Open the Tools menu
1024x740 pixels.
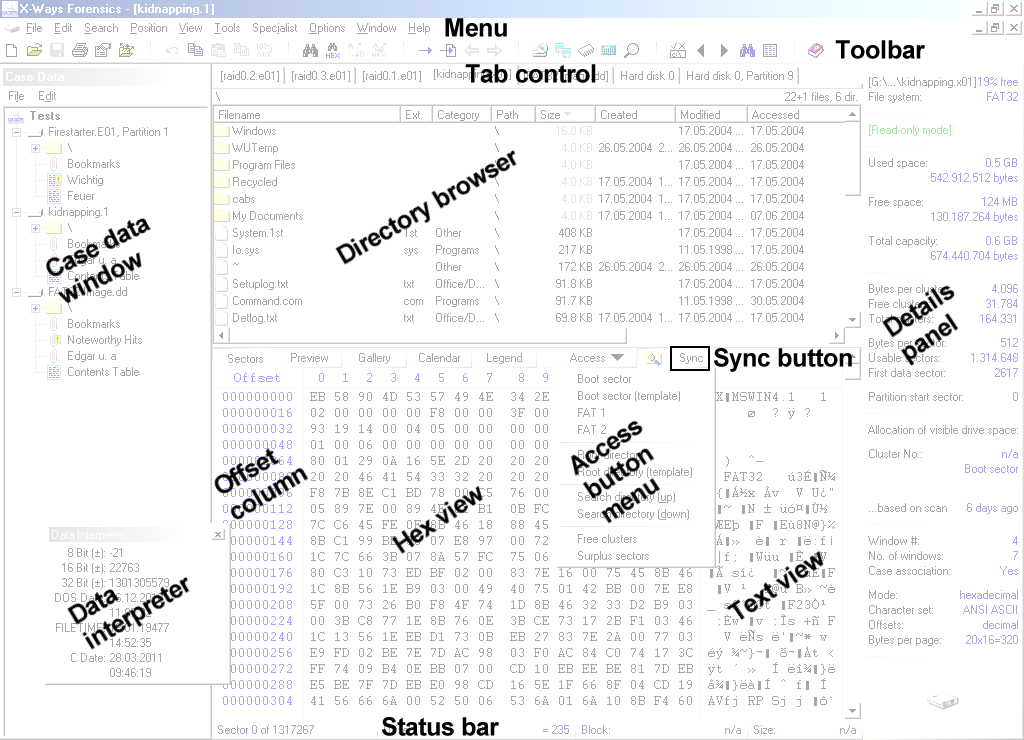point(227,28)
